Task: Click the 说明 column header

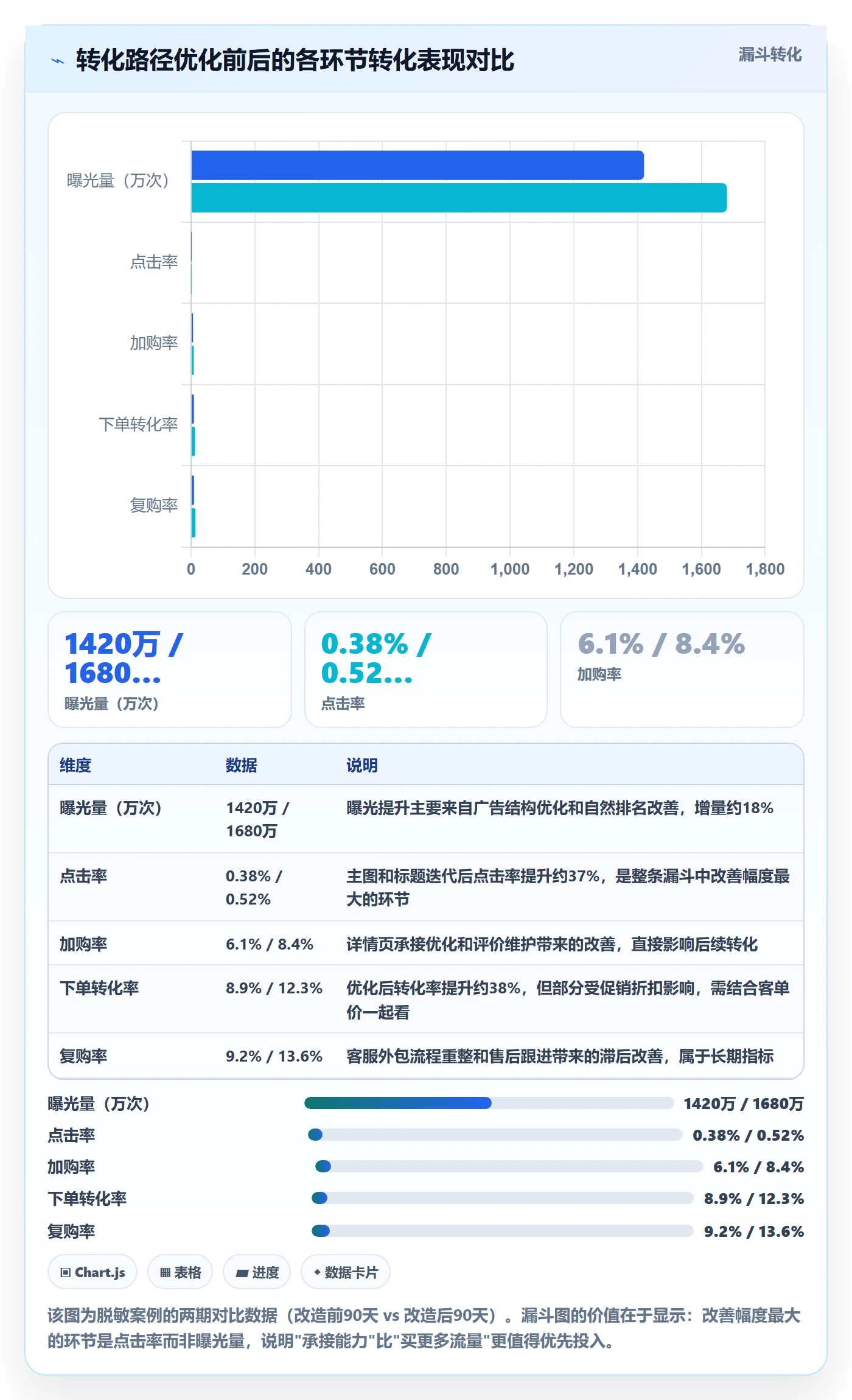Action: [x=362, y=765]
